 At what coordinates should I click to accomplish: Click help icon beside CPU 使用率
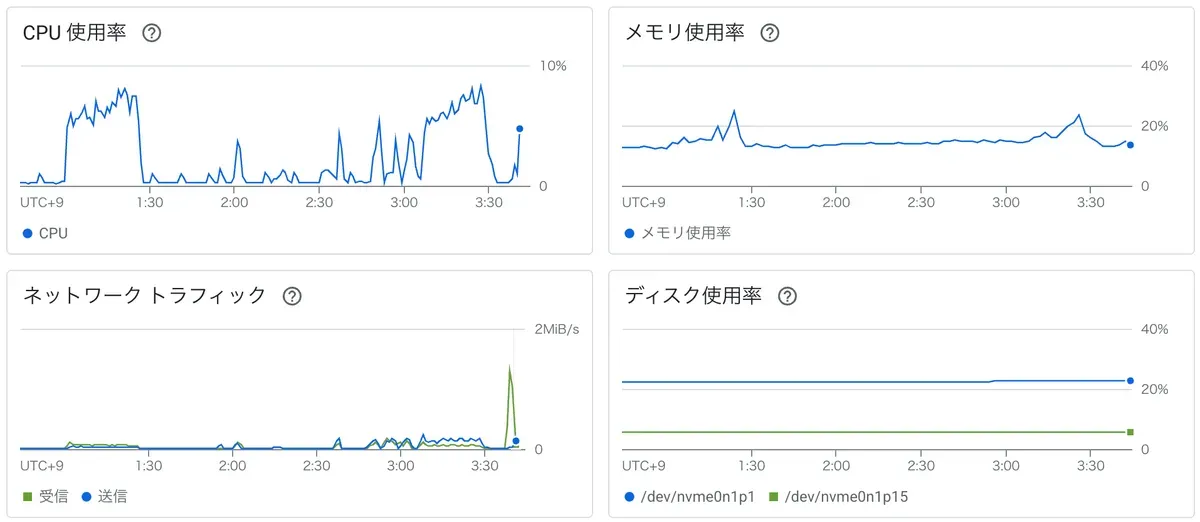(152, 33)
